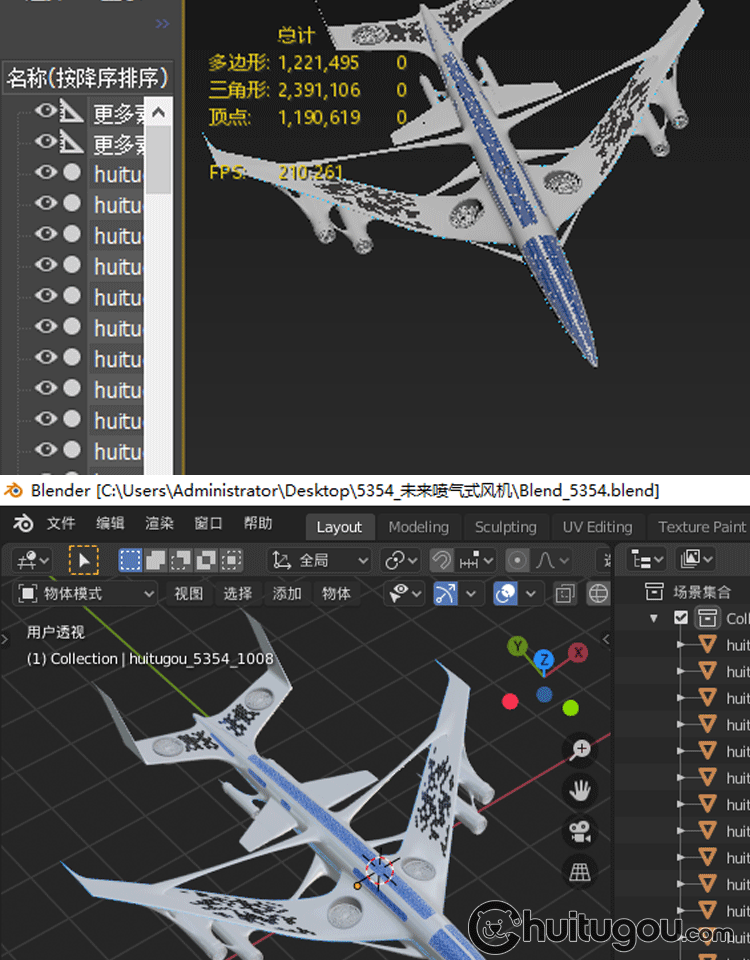Click the 添加 button in viewport header

point(287,594)
